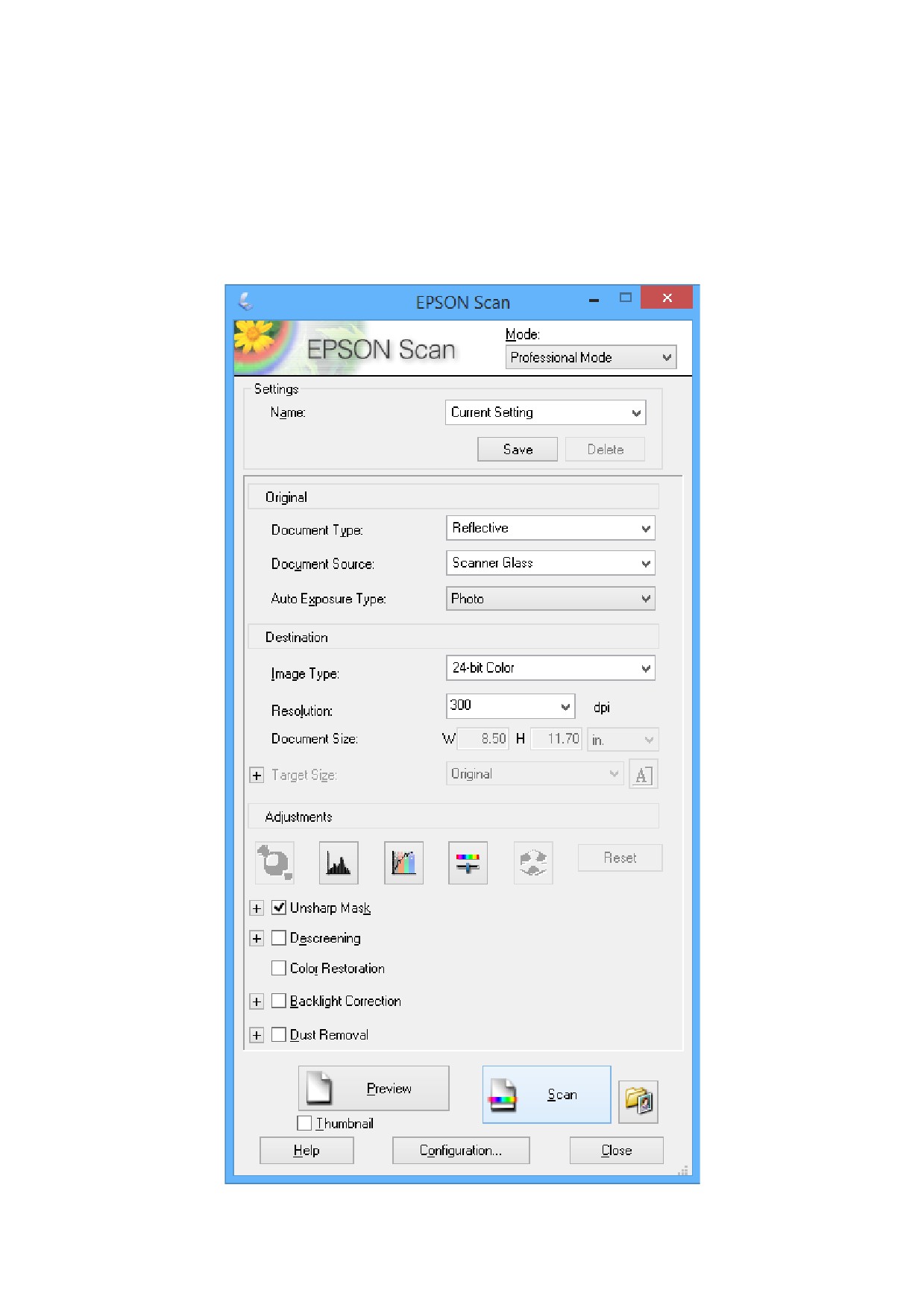Open File Save Settings folder icon
Image resolution: width=924 pixels, height=1308 pixels.
click(x=638, y=1101)
